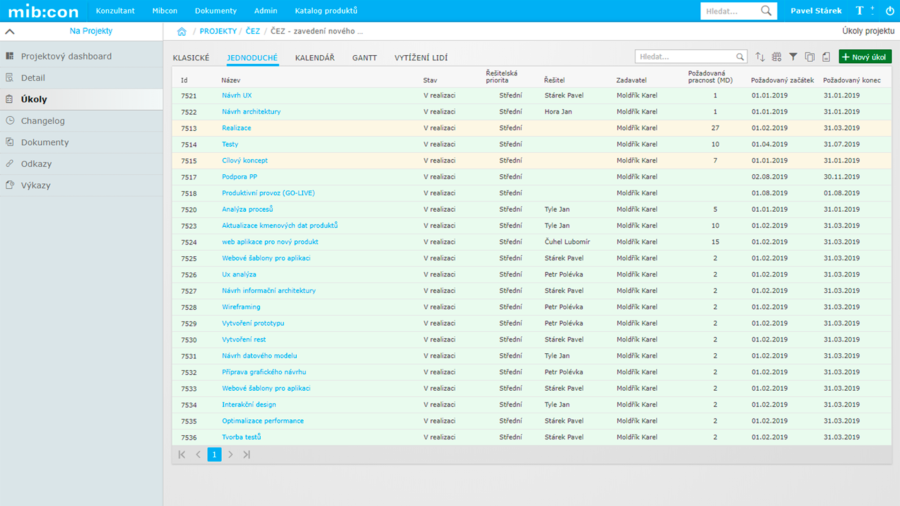
Task: Open the Pavel Stárek user menu
Action: tap(816, 11)
